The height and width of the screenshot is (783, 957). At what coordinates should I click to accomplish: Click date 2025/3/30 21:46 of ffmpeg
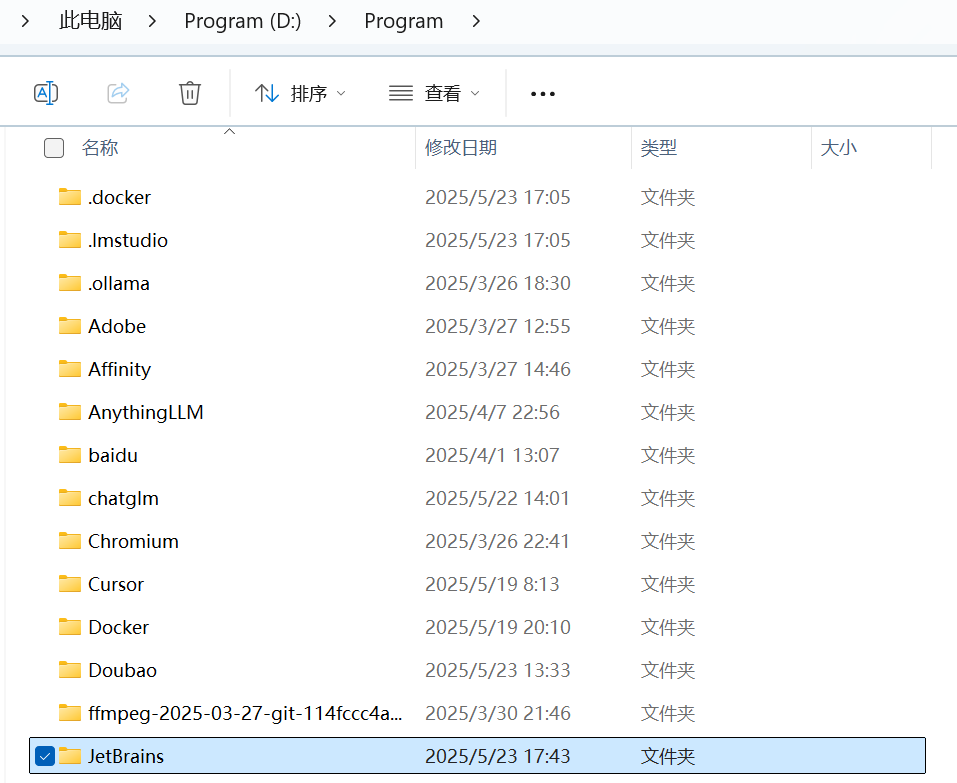tap(497, 713)
